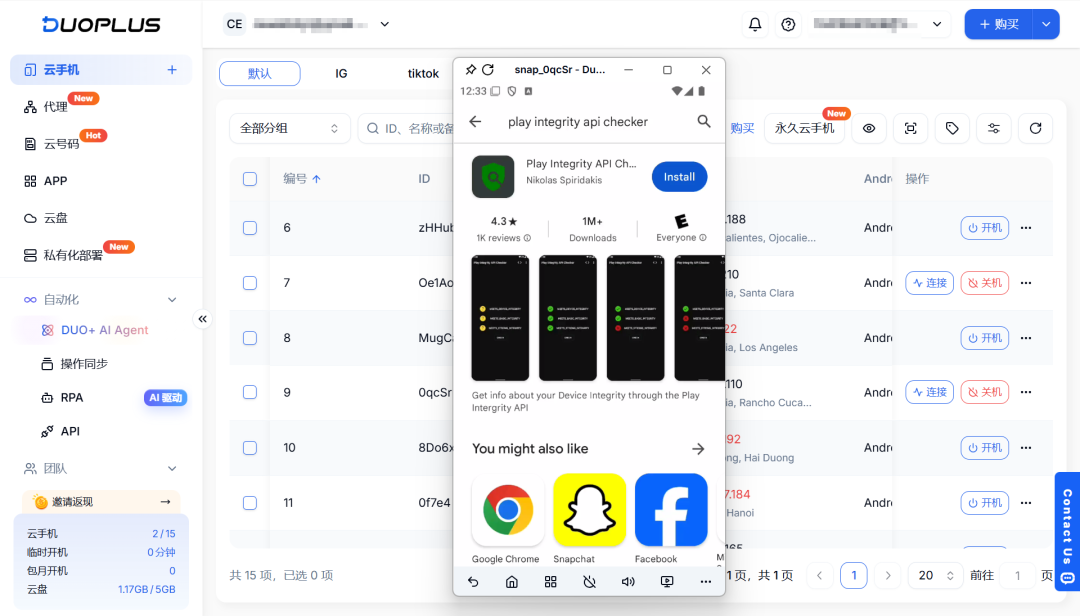1080x616 pixels.
Task: Pin the snap_0qcSr phone window
Action: pyautogui.click(x=470, y=70)
